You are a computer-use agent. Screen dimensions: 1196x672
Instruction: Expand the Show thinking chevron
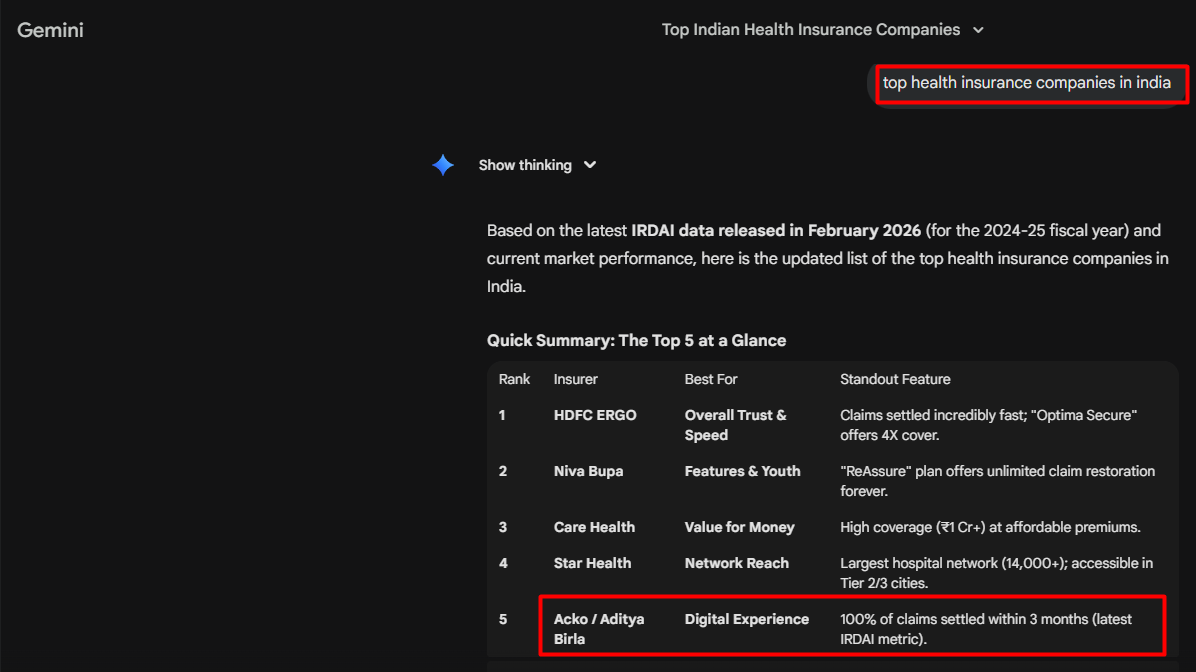pyautogui.click(x=590, y=165)
